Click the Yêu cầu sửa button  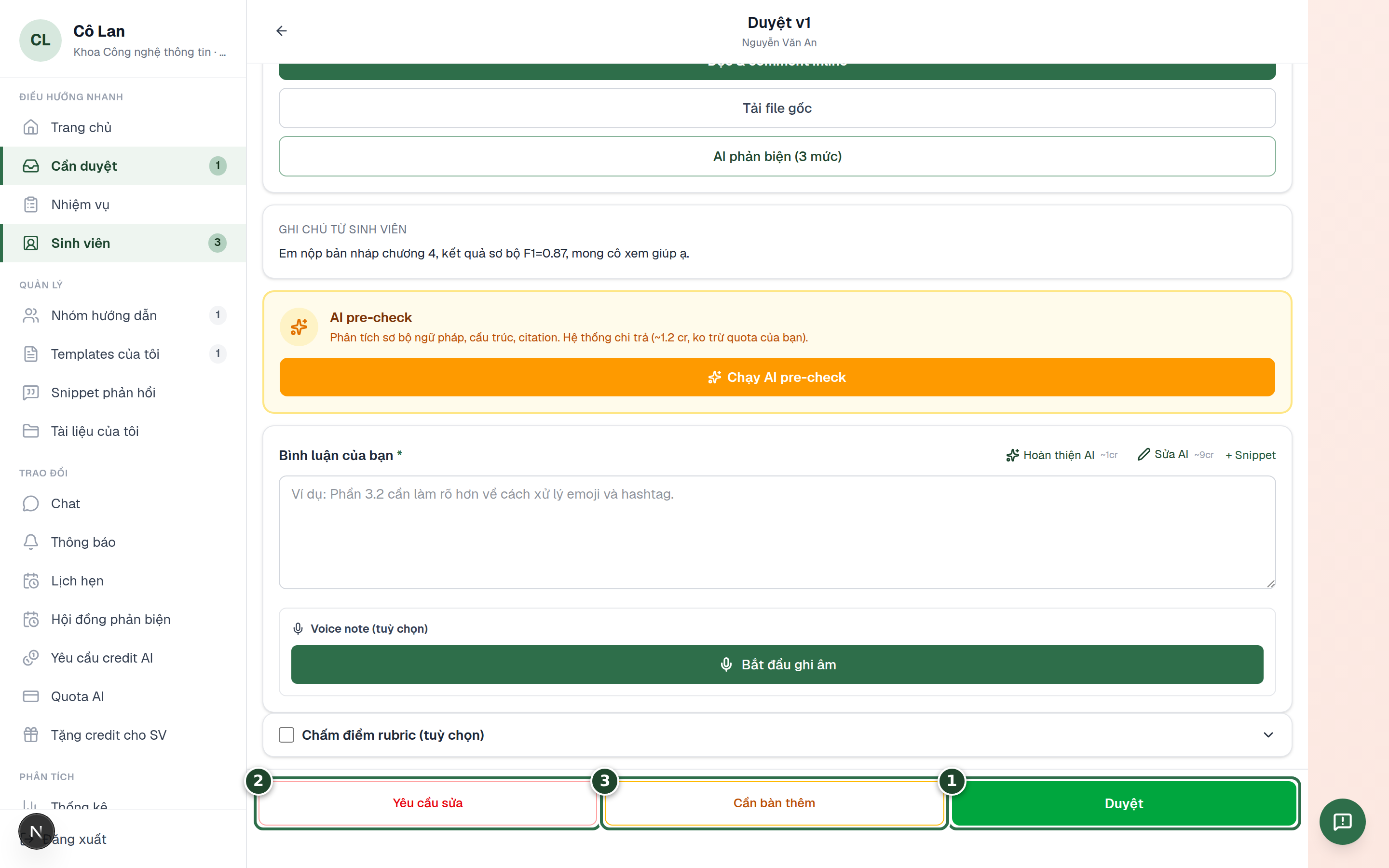pos(428,803)
